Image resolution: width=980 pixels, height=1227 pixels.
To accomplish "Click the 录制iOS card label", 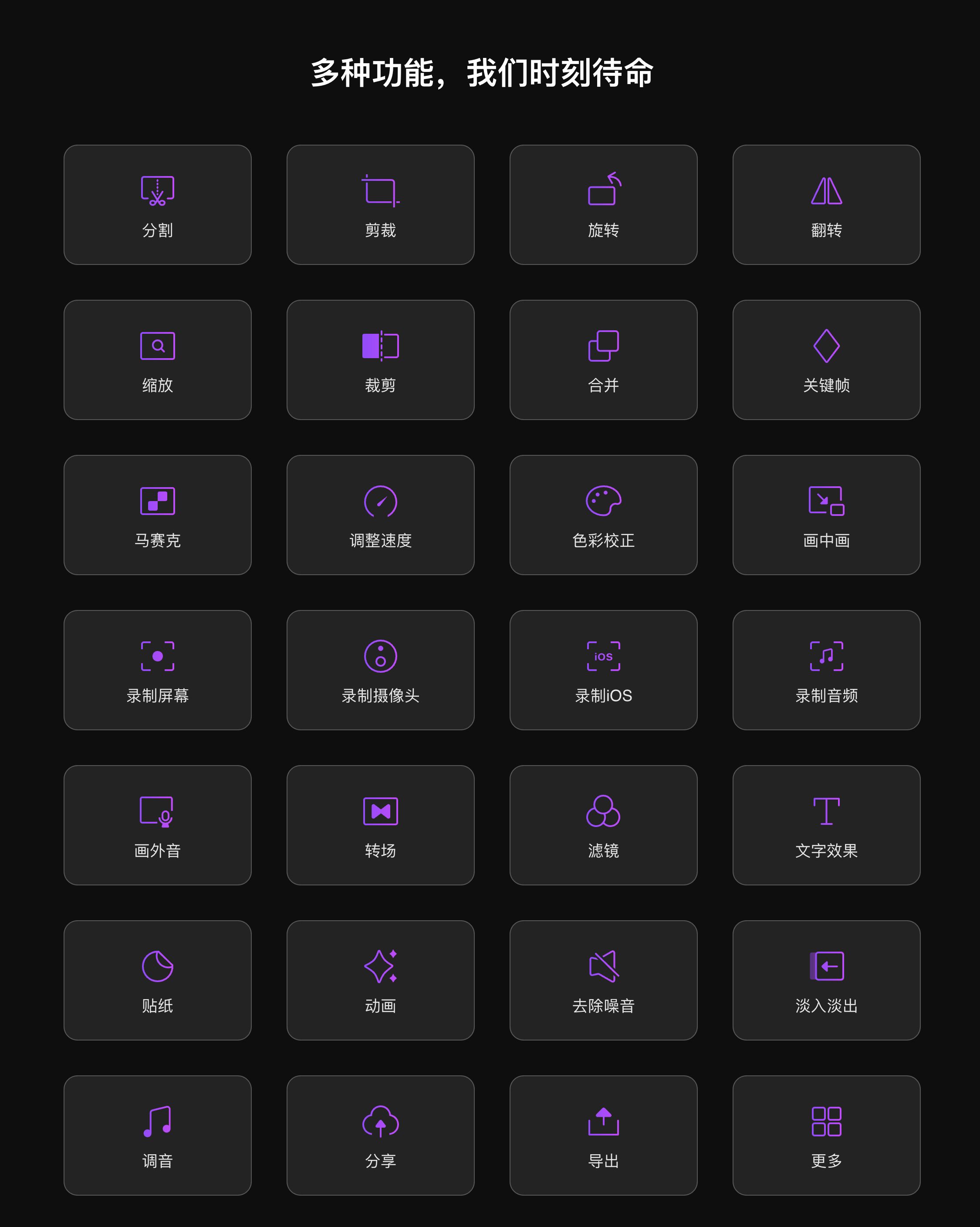I will 604,695.
